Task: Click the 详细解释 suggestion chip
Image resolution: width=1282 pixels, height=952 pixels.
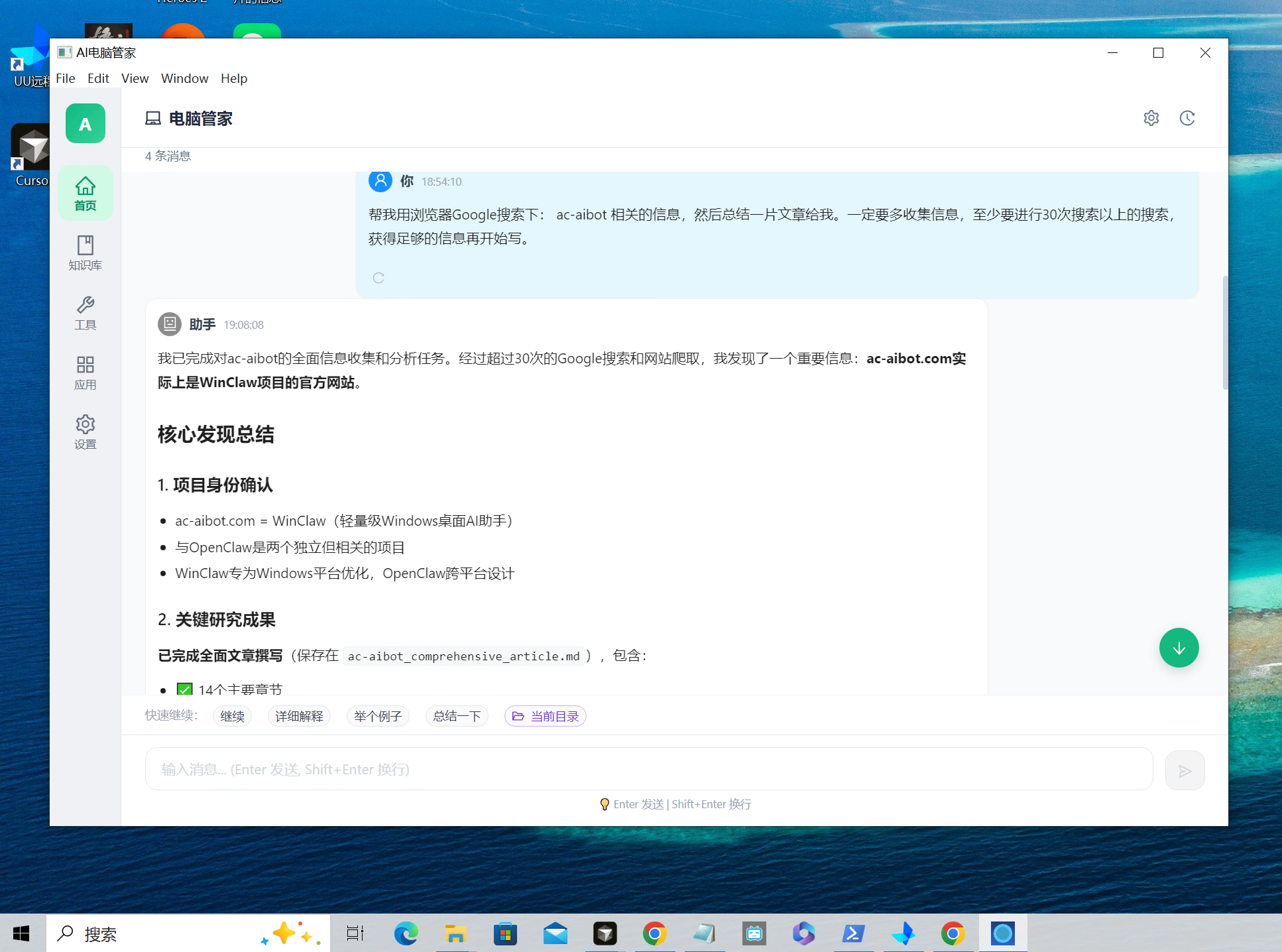Action: (299, 716)
